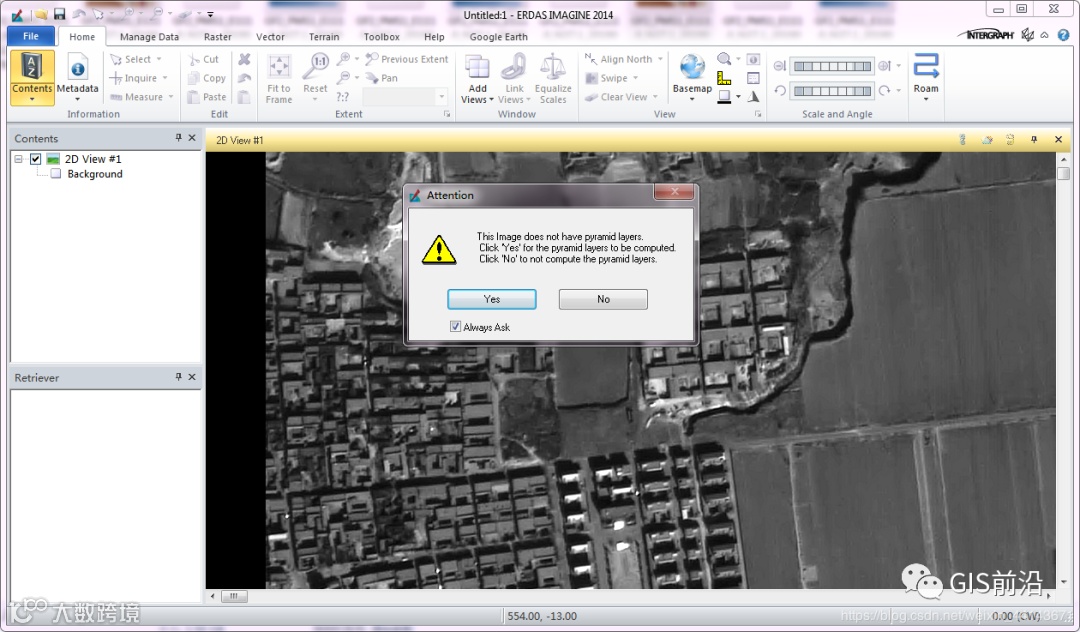Switch to the Raster tab

[x=218, y=36]
